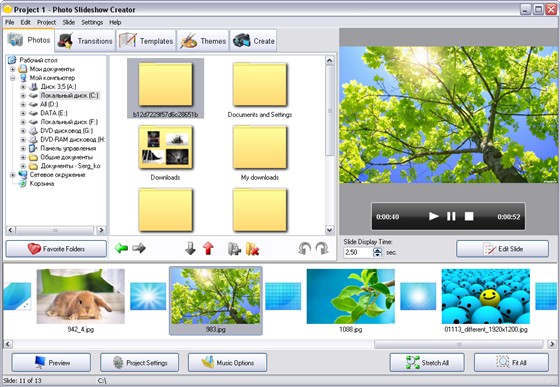Add photo with the gray down arrow

[x=190, y=248]
